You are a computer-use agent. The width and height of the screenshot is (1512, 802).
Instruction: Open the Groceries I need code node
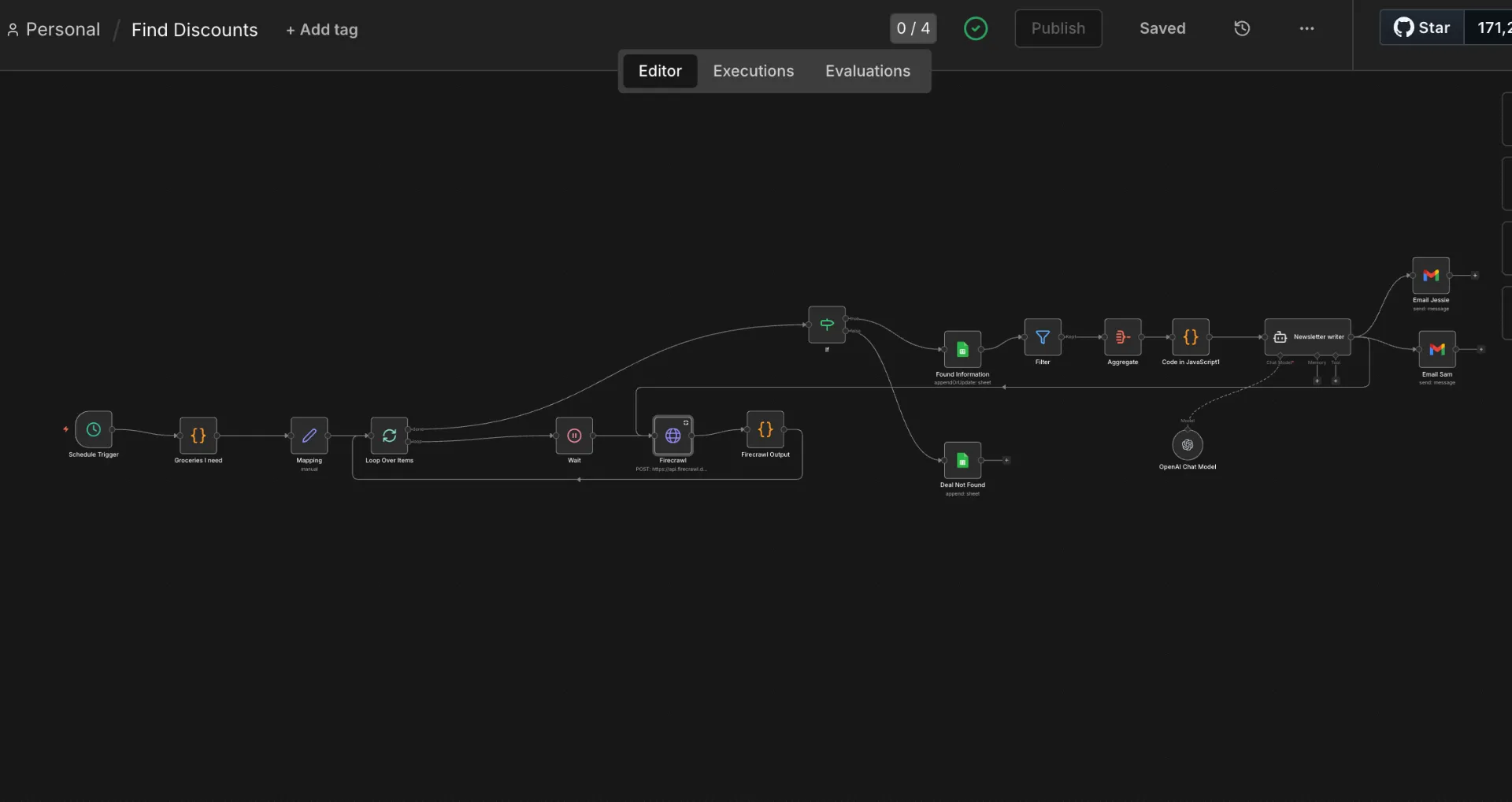(x=198, y=435)
